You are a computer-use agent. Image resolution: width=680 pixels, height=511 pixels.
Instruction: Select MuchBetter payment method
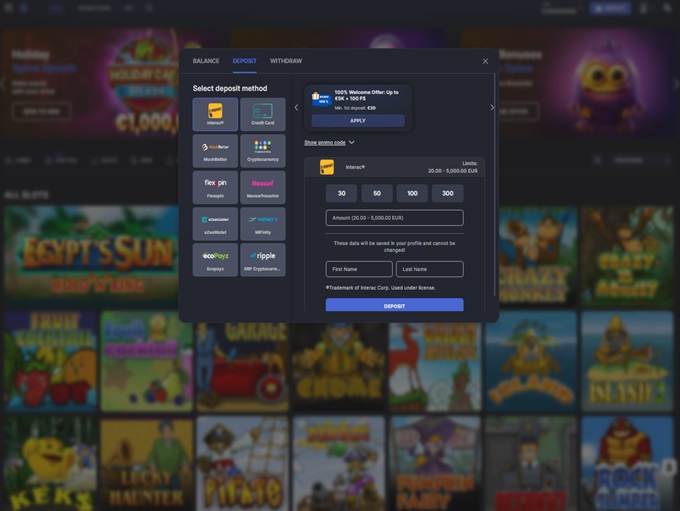click(x=215, y=150)
